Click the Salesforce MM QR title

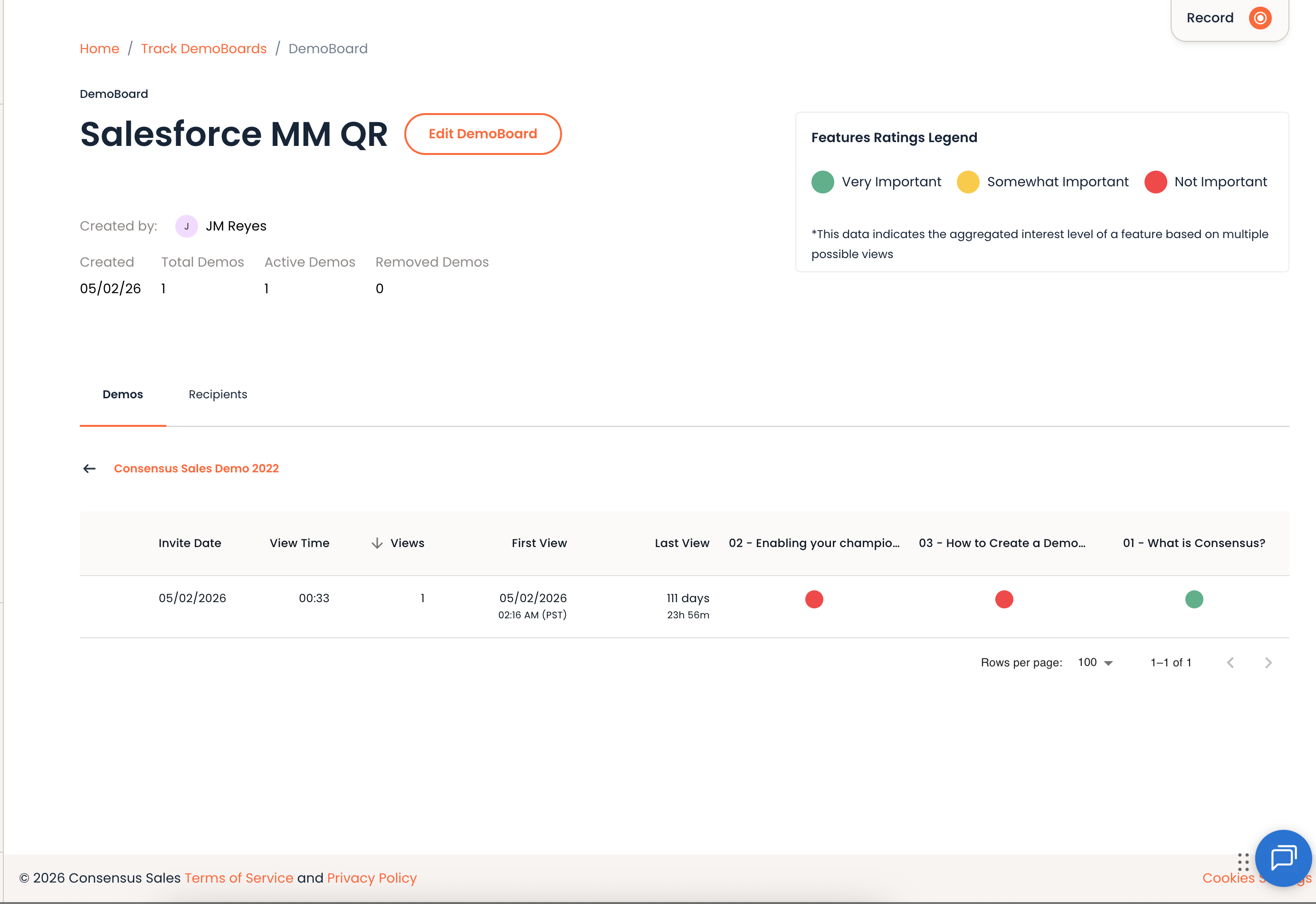[x=234, y=134]
